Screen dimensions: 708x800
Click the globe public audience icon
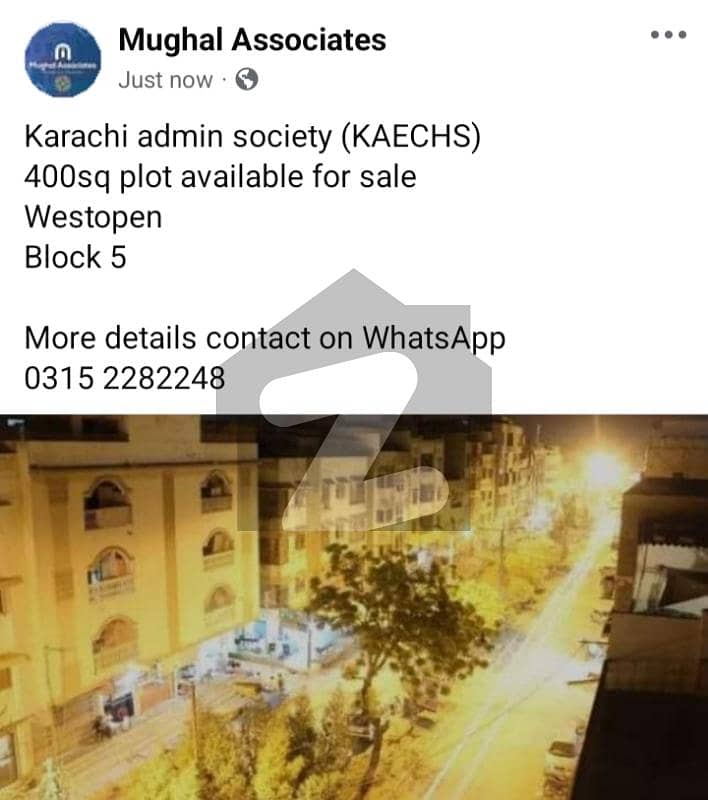click(x=246, y=79)
